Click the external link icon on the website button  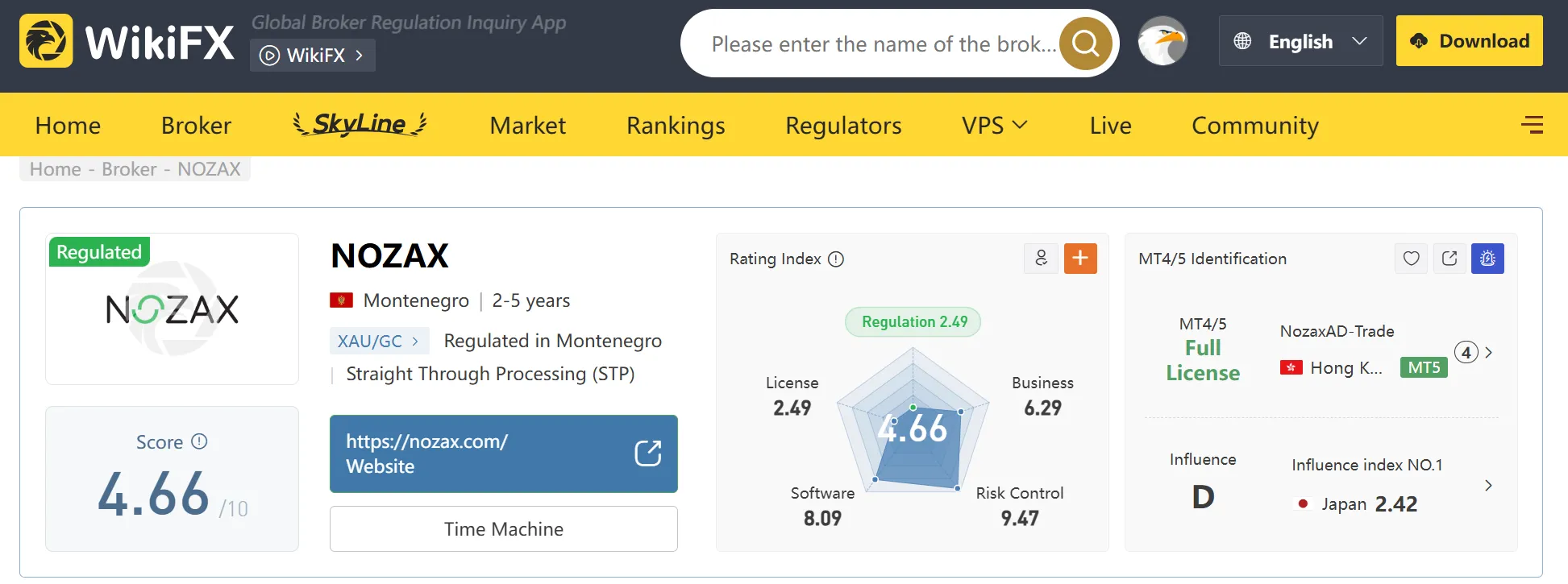tap(648, 454)
